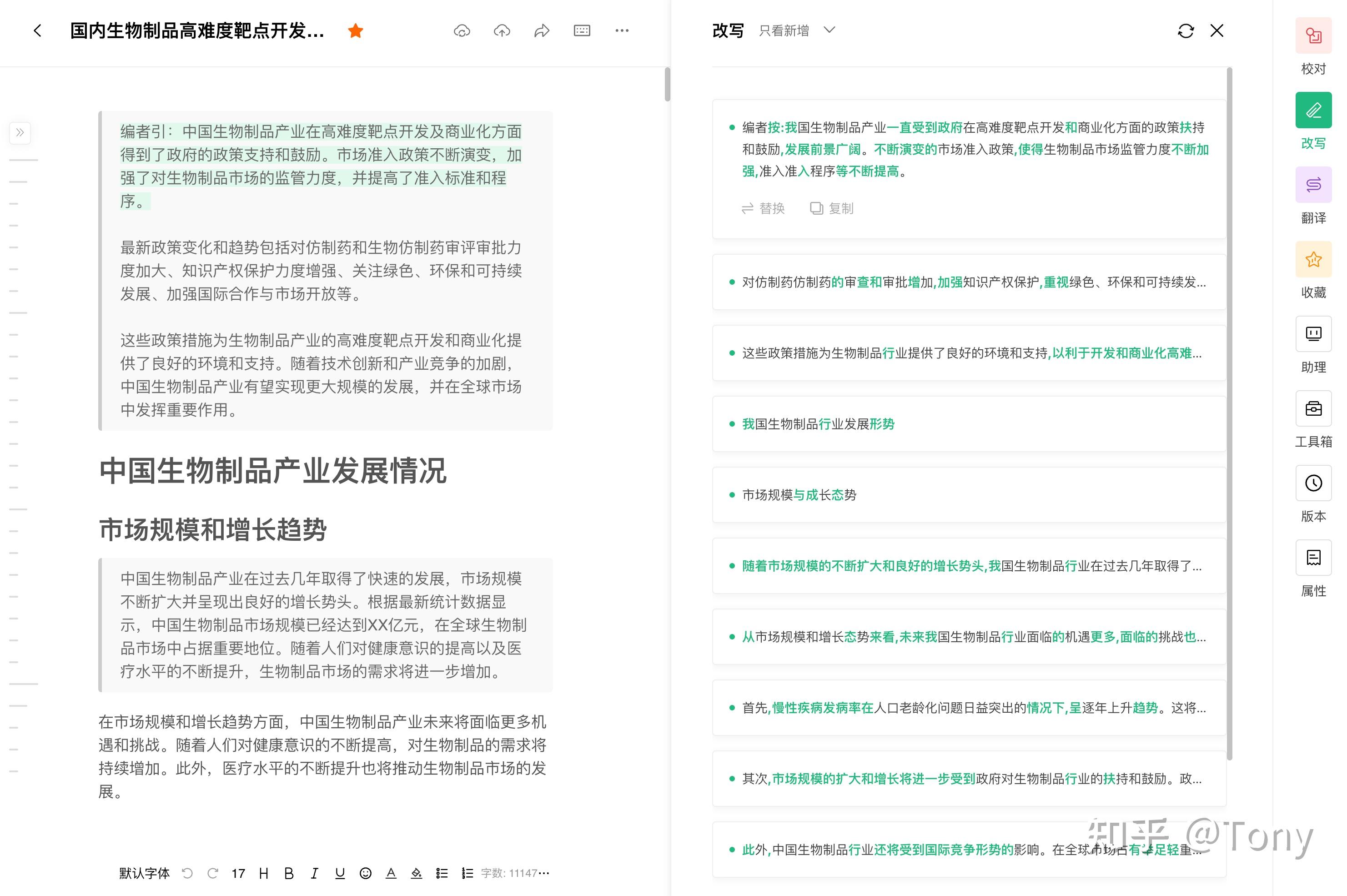Screen dimensions: 1347x896
Task: Expand rewrite card 随着市场规模的不断扩大
Action: (969, 566)
